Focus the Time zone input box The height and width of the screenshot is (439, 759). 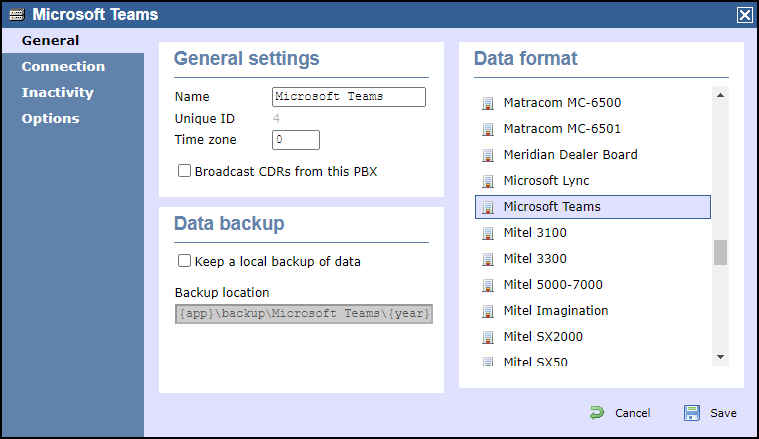[x=296, y=140]
